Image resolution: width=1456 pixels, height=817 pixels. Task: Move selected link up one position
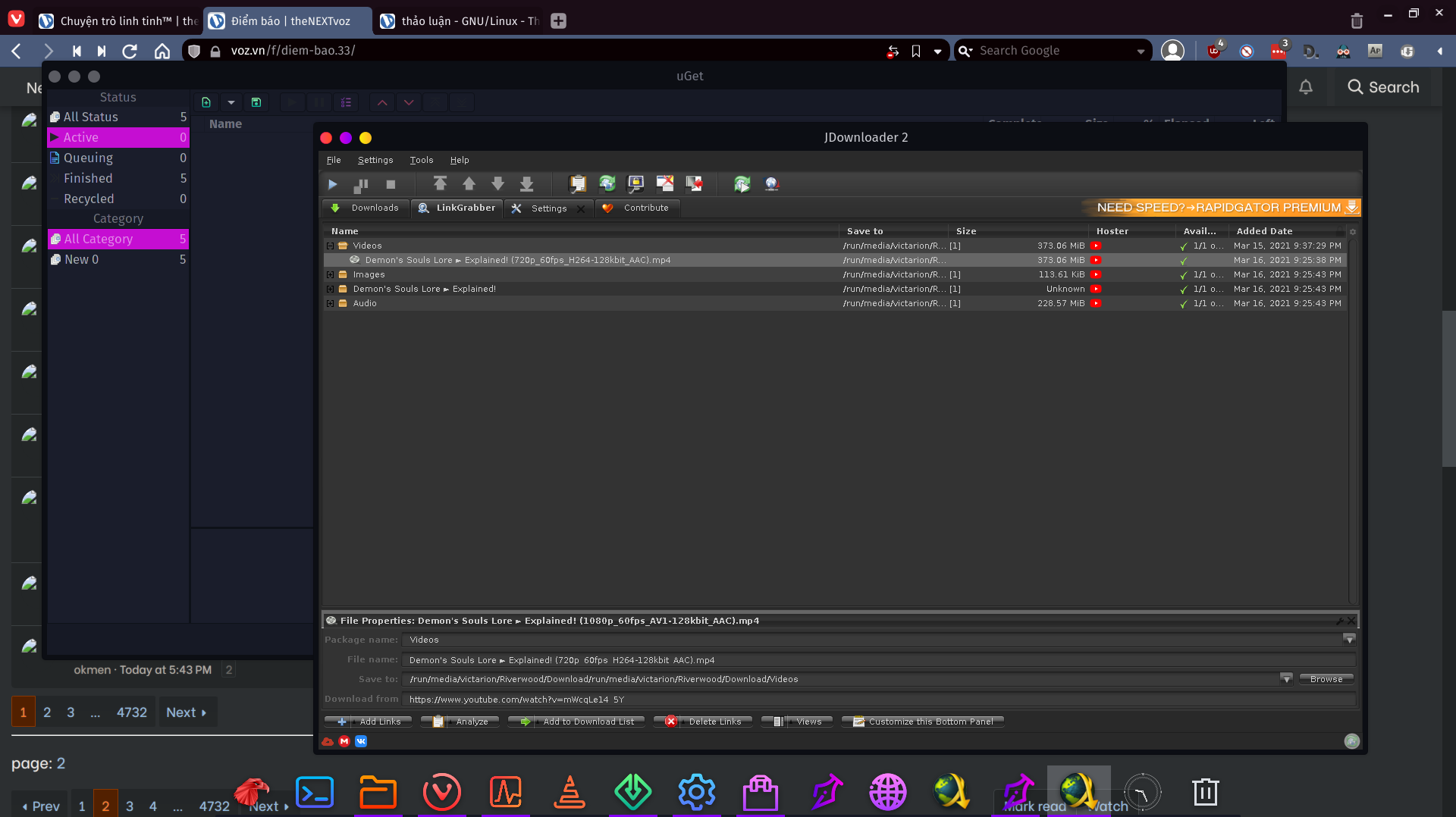tap(469, 183)
